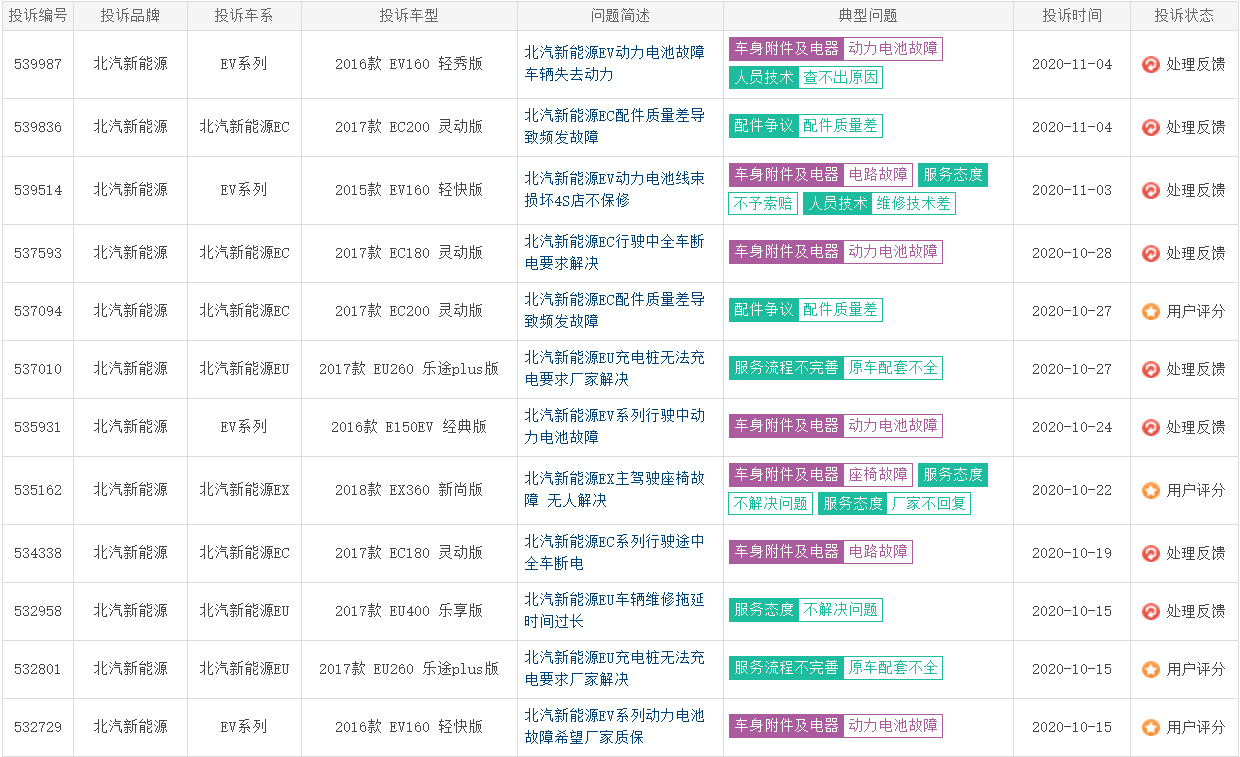Viewport: 1240px width, 757px height.
Task: Click 原车配套不全 tag in row 537010
Action: 893,367
